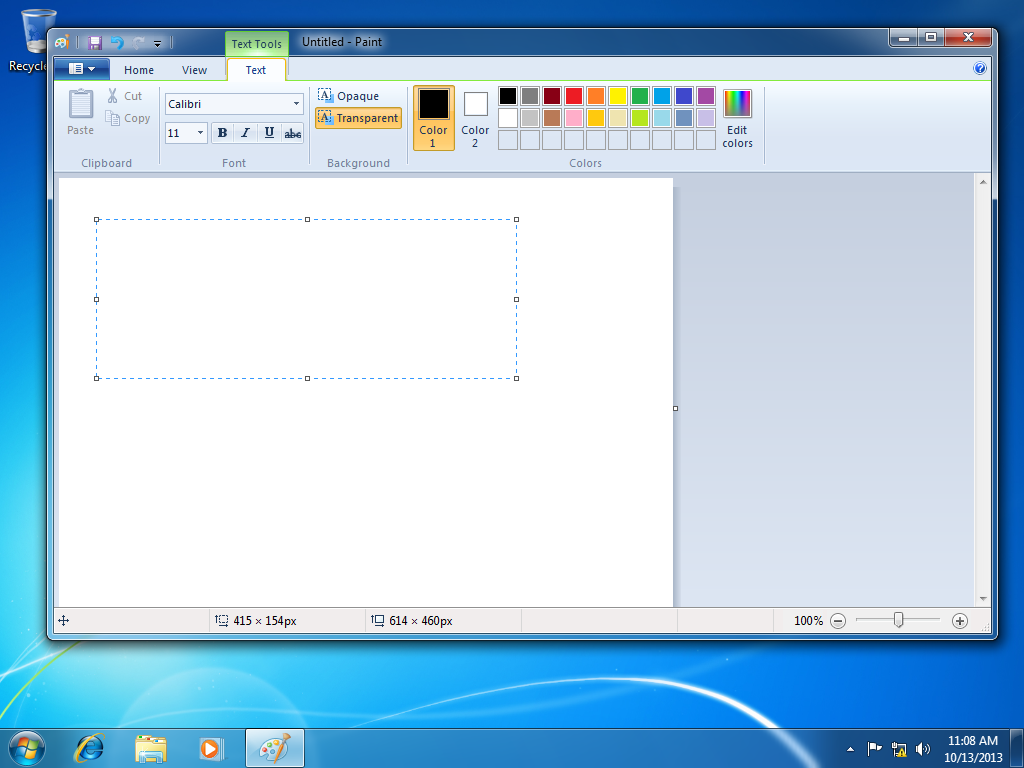
Task: Open Edit colors dialog
Action: click(737, 118)
